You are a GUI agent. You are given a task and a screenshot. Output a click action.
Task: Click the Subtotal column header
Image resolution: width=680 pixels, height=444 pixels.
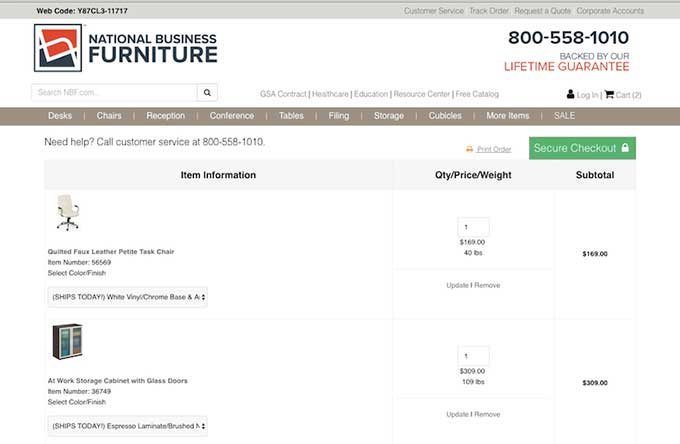595,175
